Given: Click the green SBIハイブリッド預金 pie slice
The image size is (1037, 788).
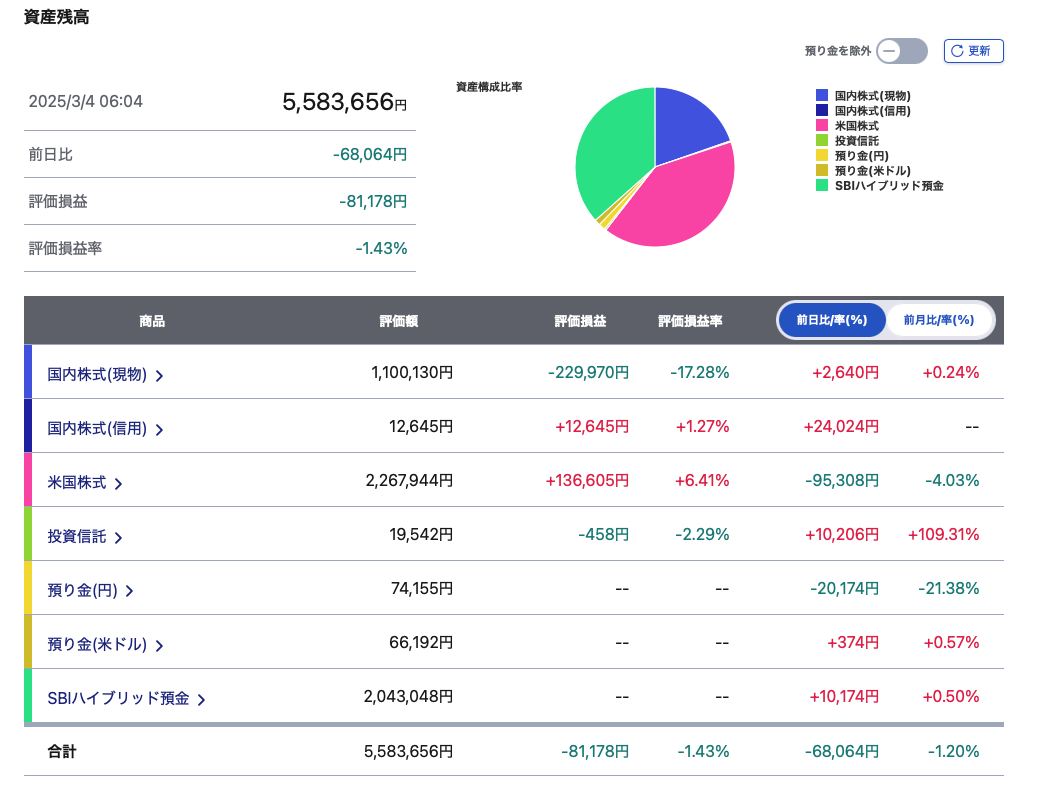Looking at the screenshot, I should coord(612,150).
